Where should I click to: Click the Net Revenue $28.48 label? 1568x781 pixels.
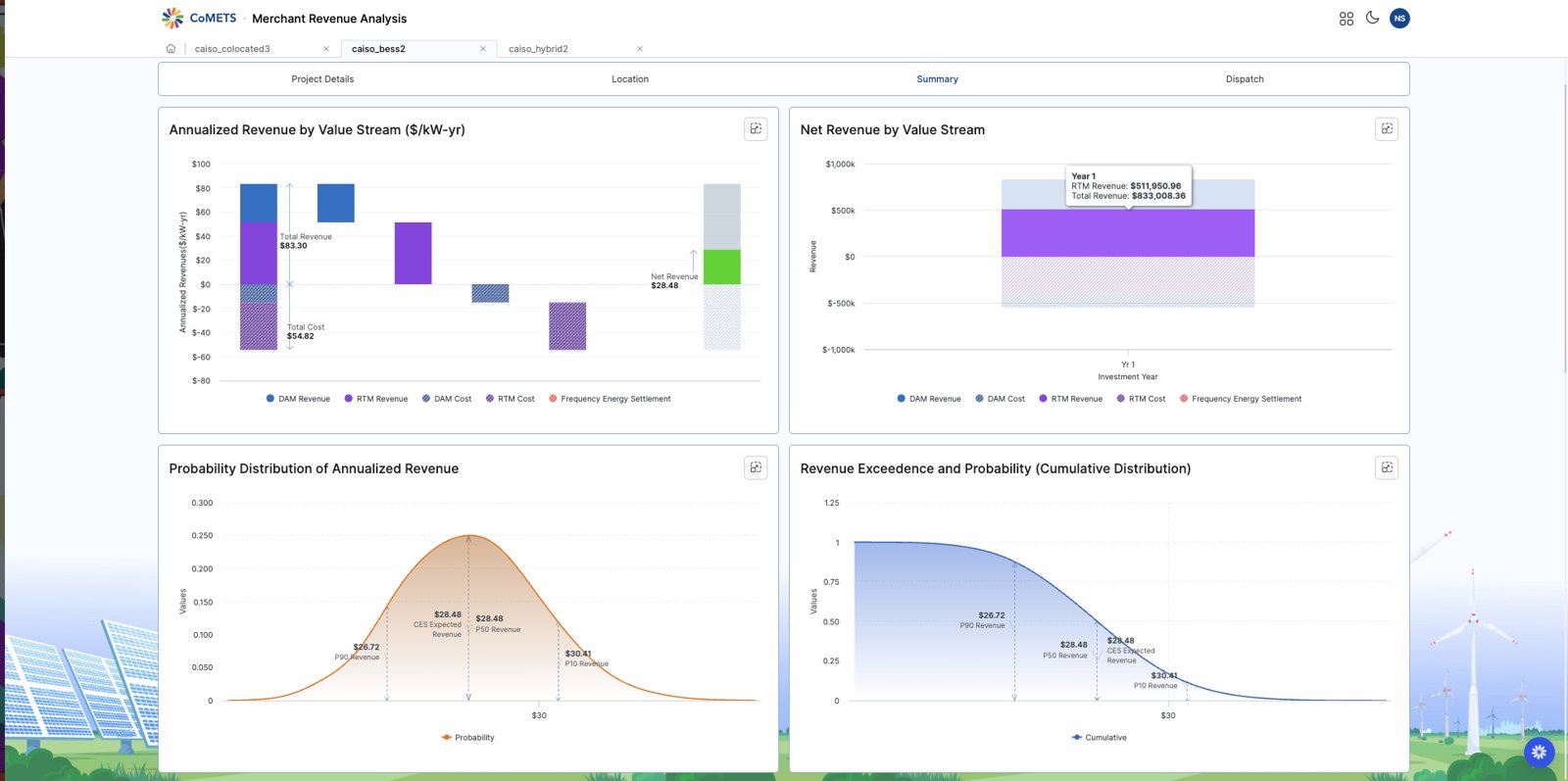[x=674, y=281]
